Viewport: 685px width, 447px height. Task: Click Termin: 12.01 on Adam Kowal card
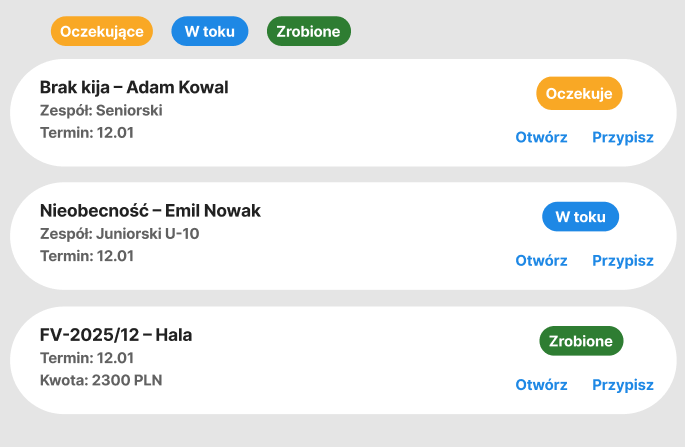pyautogui.click(x=87, y=132)
